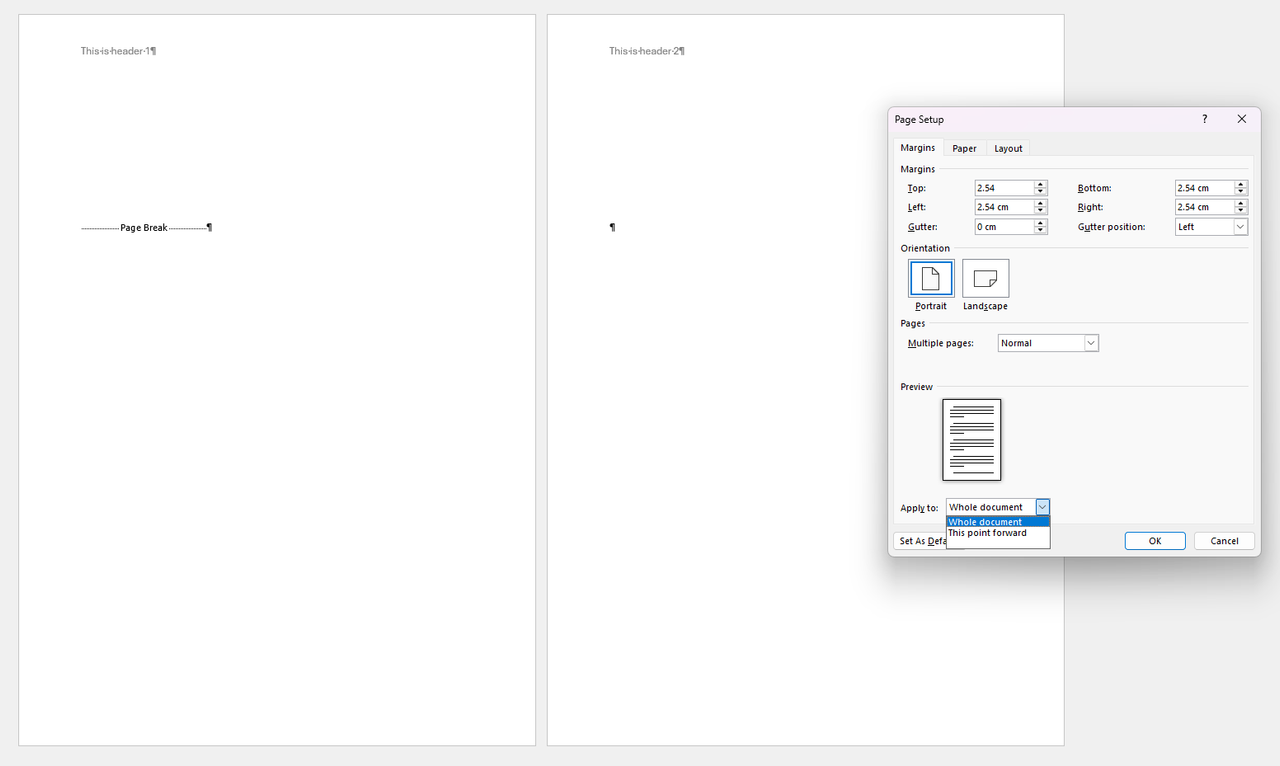Image resolution: width=1280 pixels, height=766 pixels.
Task: Cancel the Page Setup dialog
Action: pos(1224,541)
